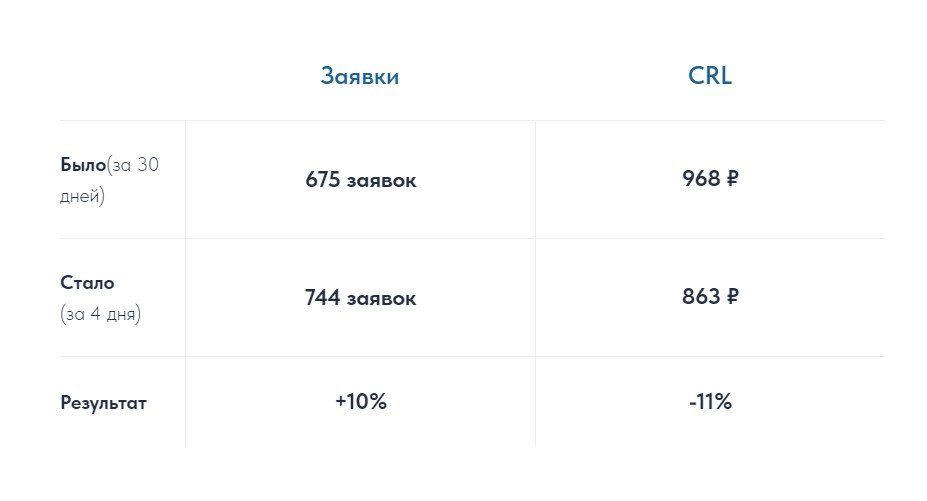Click the '(за 4 дня)' subtext
The height and width of the screenshot is (501, 927).
tap(101, 314)
